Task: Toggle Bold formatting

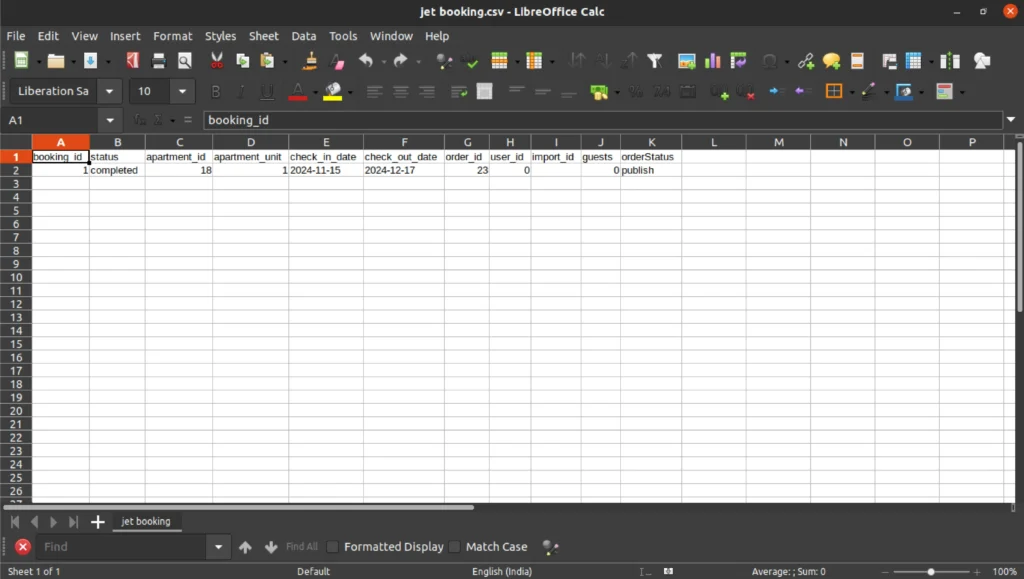Action: pos(215,92)
